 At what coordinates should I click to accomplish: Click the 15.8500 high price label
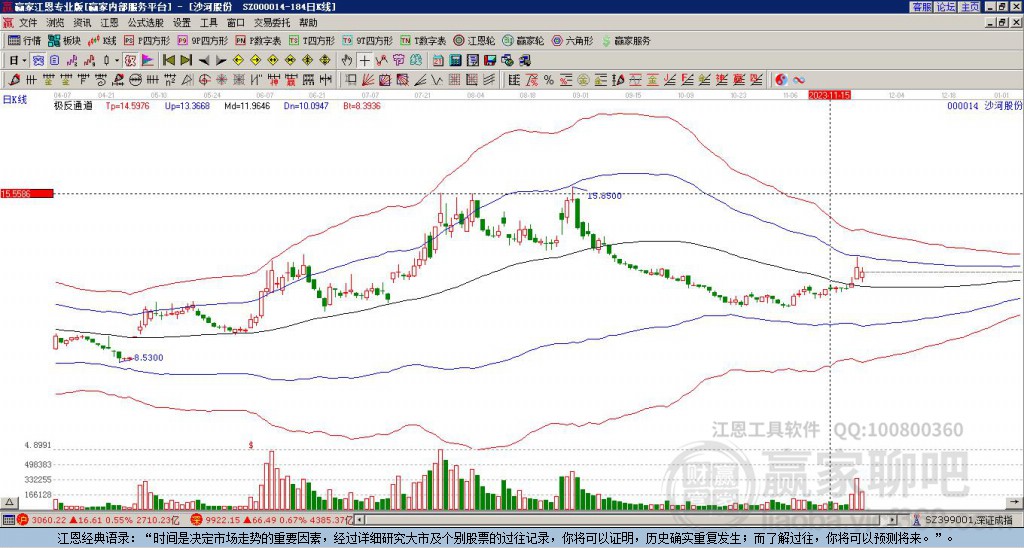pos(605,196)
